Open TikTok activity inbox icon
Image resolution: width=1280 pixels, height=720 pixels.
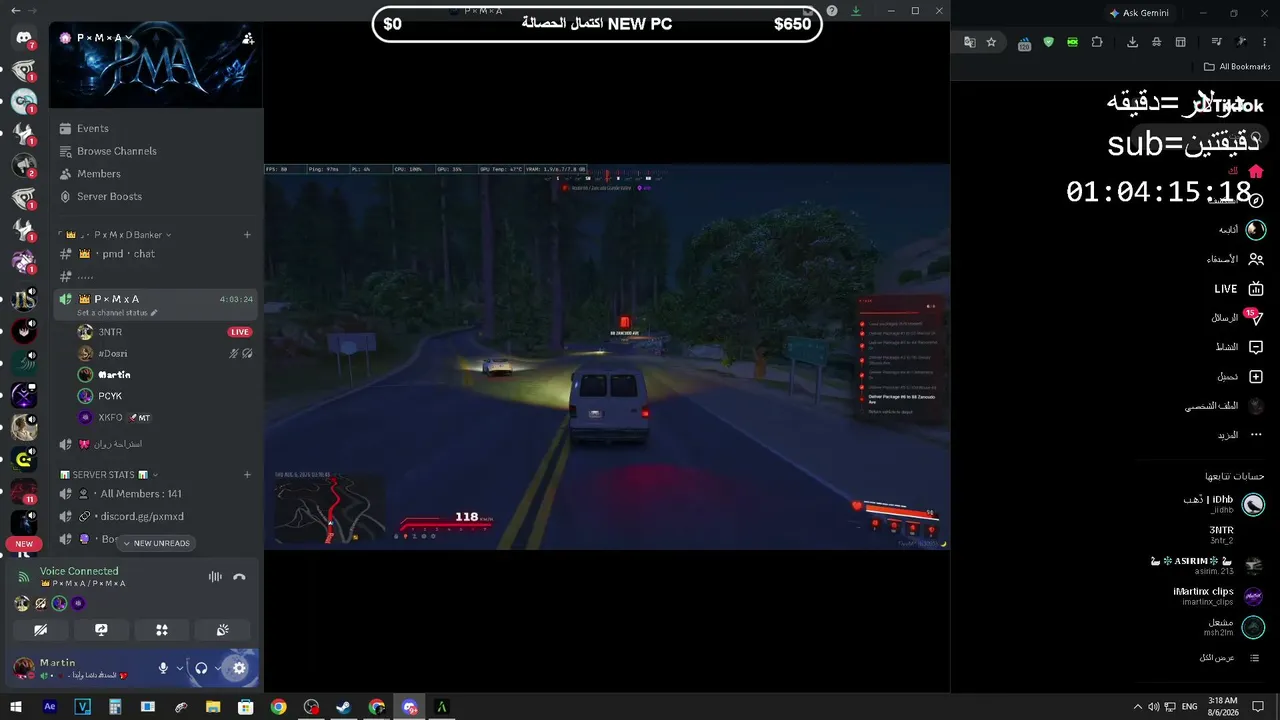(x=1256, y=347)
